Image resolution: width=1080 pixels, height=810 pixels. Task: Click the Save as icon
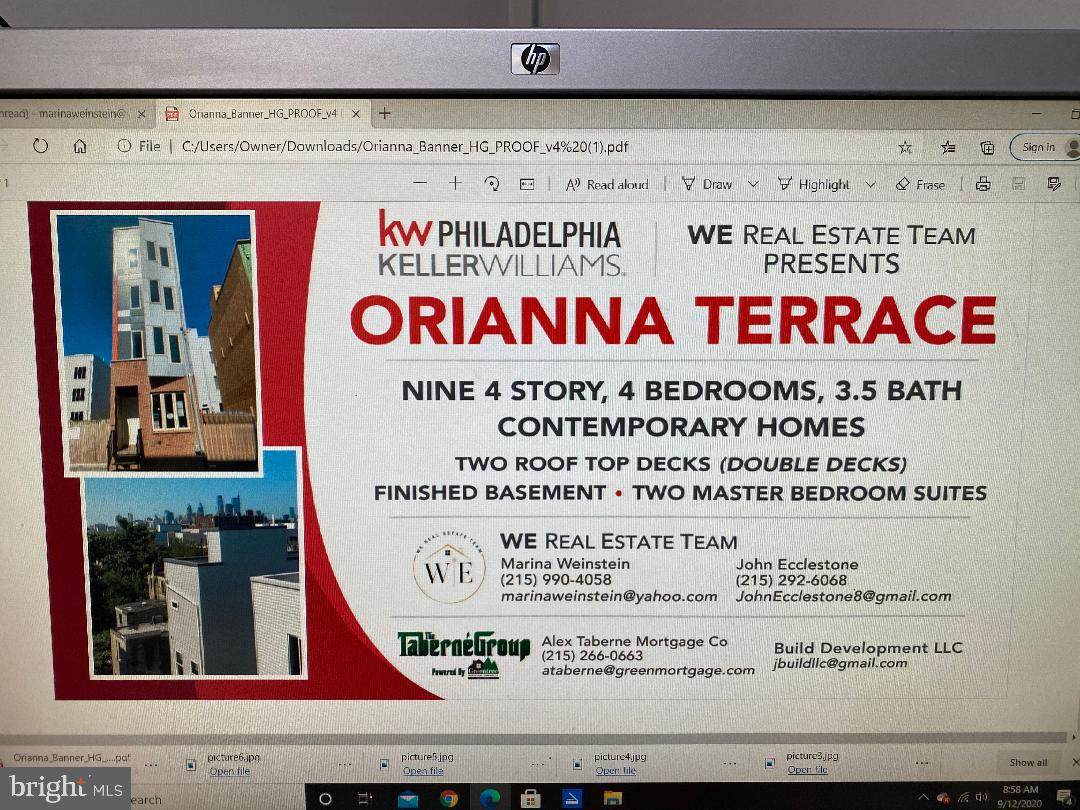pyautogui.click(x=1053, y=184)
